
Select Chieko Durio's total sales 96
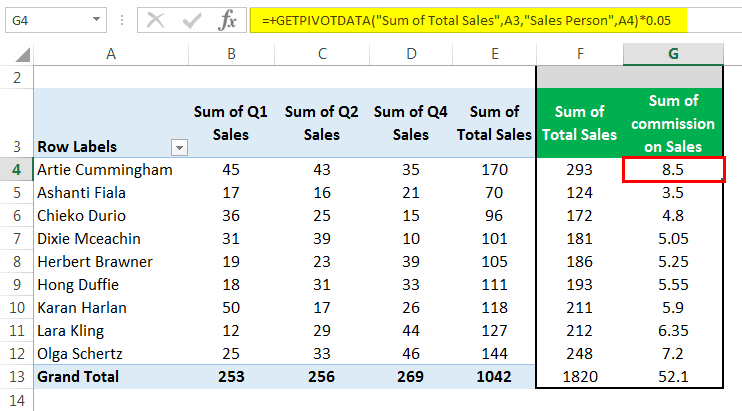pyautogui.click(x=494, y=216)
